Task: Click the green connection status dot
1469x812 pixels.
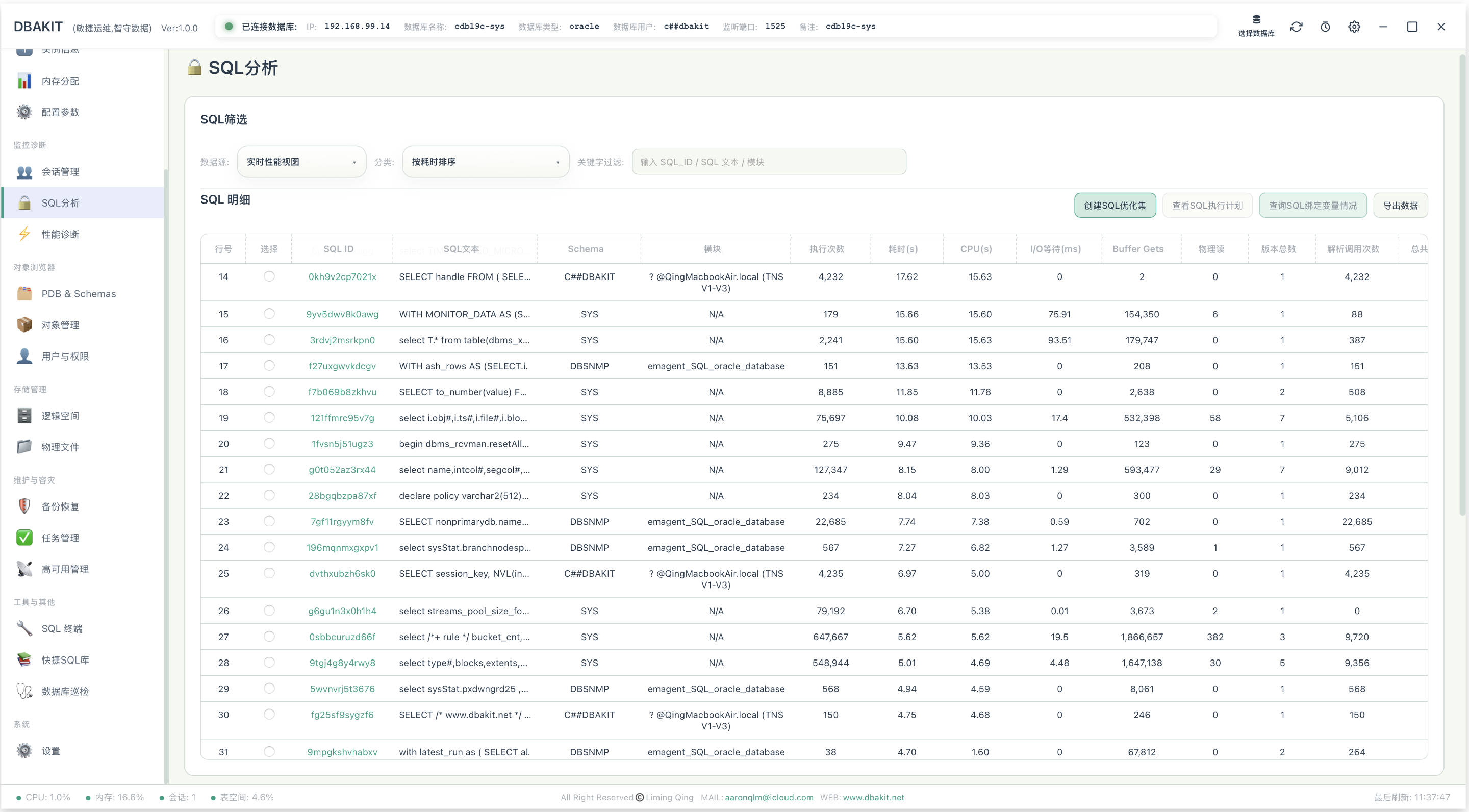Action: point(229,26)
